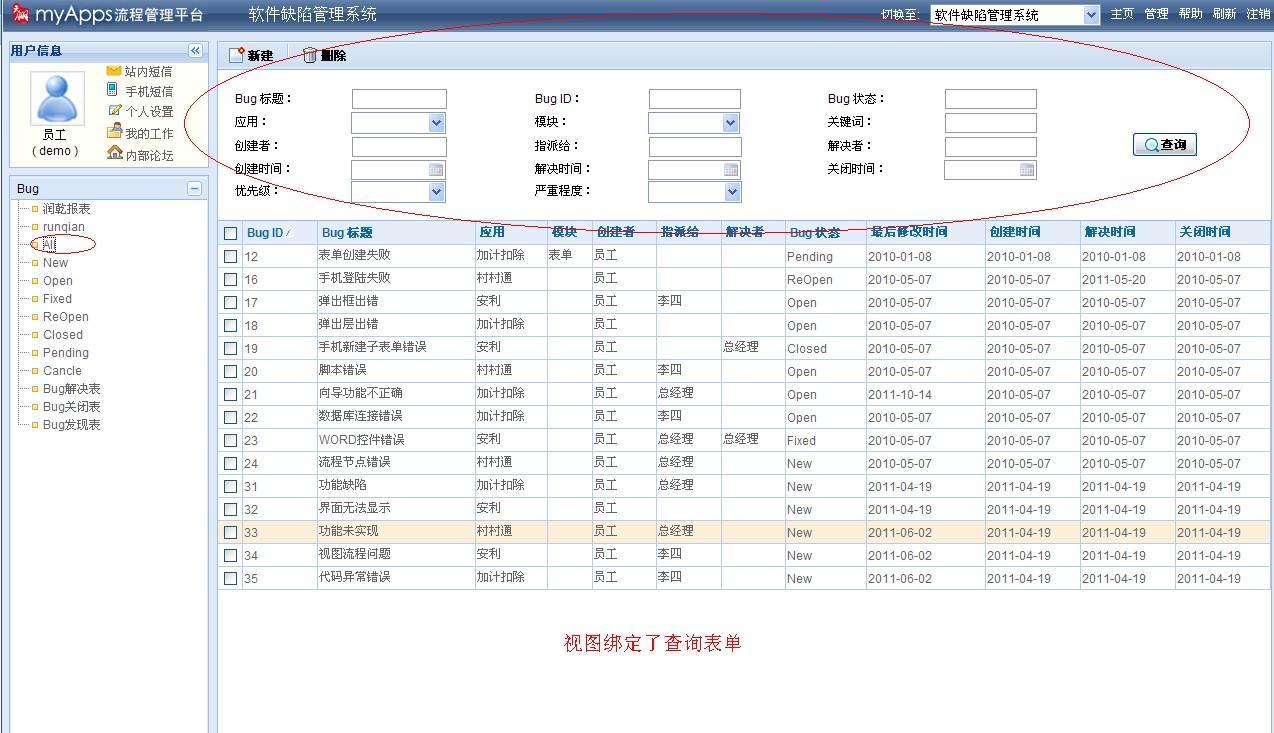Open 个人设置 settings icon
The height and width of the screenshot is (733, 1274).
coord(114,111)
